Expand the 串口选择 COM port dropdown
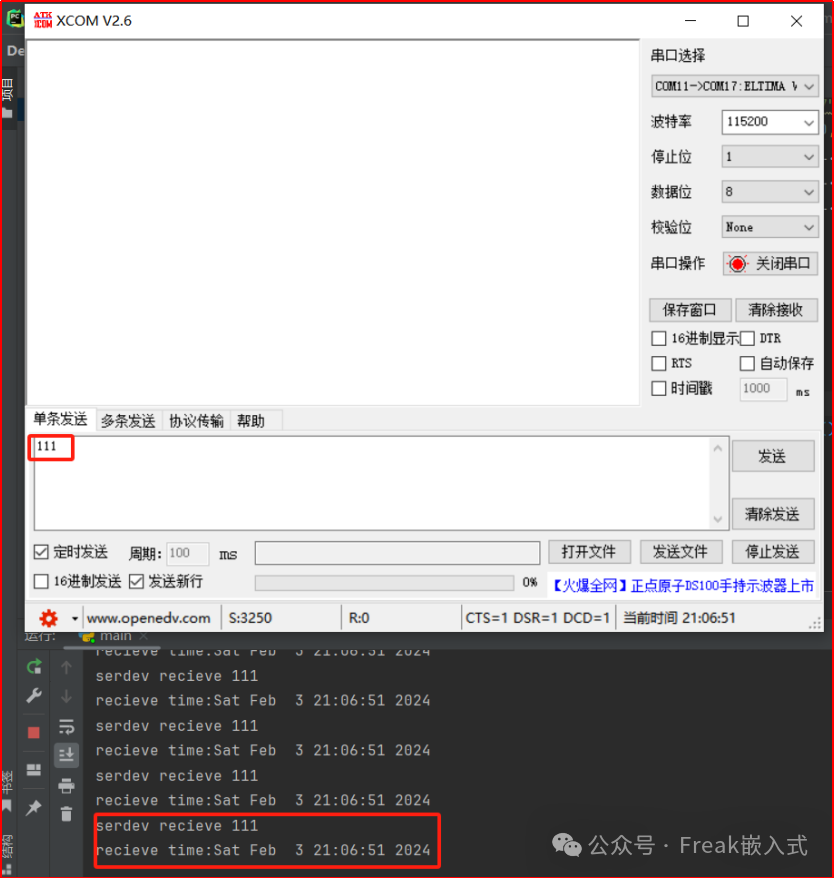The image size is (834, 878). [735, 87]
